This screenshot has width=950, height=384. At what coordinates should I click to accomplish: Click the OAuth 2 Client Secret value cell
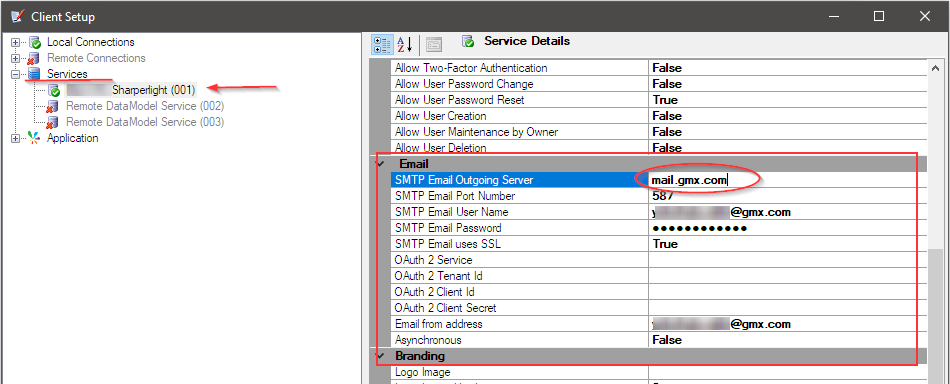[788, 308]
